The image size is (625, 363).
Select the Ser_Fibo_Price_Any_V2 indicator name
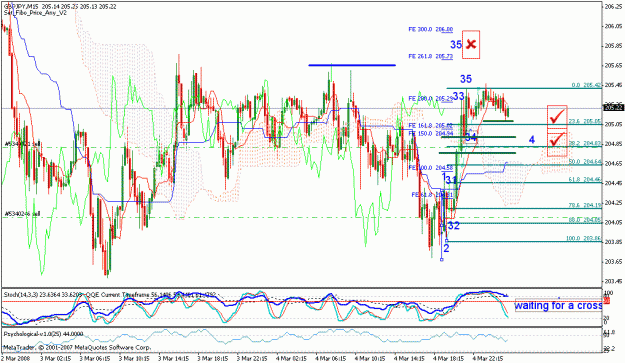tap(35, 13)
